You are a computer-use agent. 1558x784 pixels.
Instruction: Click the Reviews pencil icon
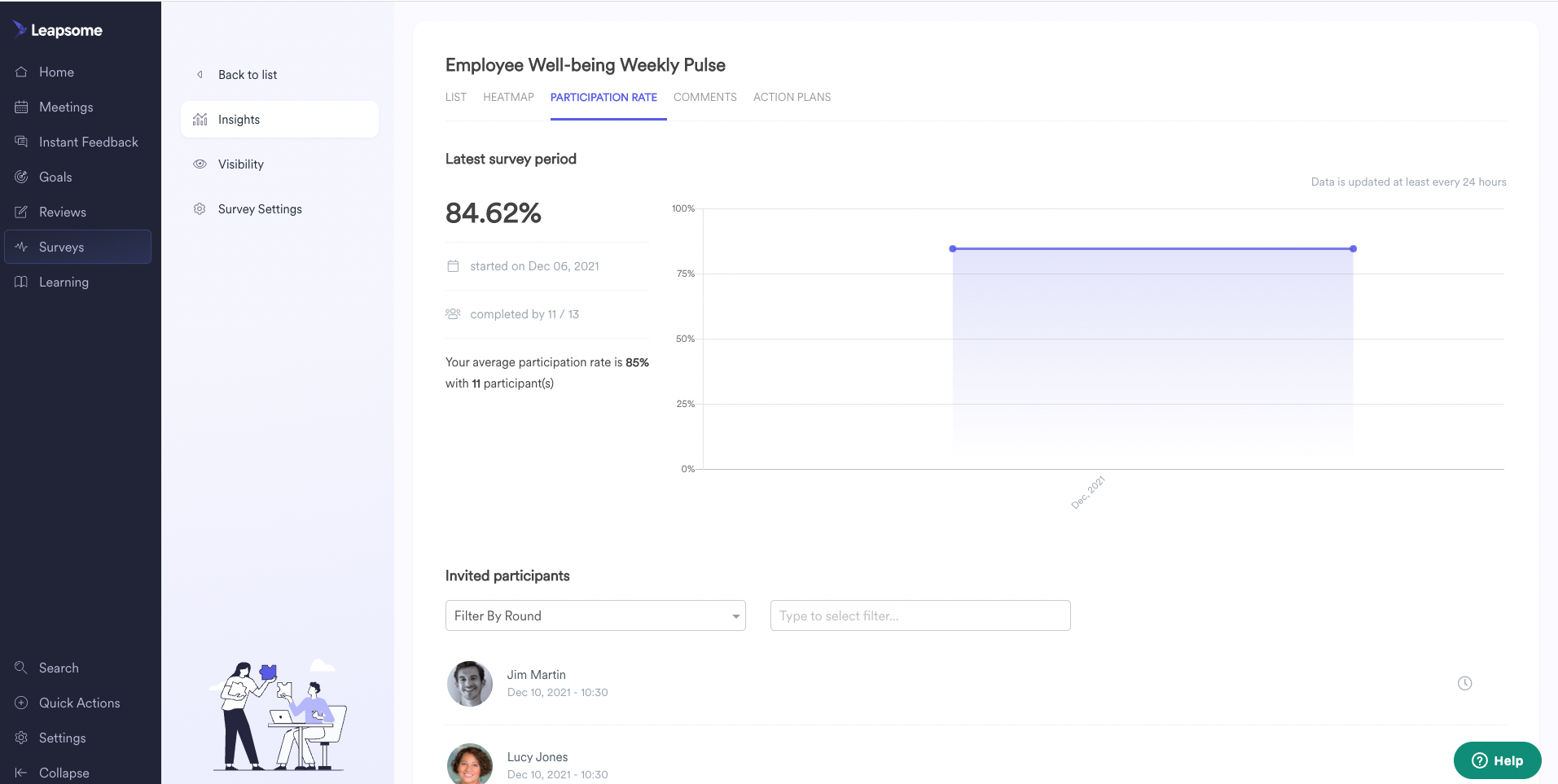[x=21, y=212]
